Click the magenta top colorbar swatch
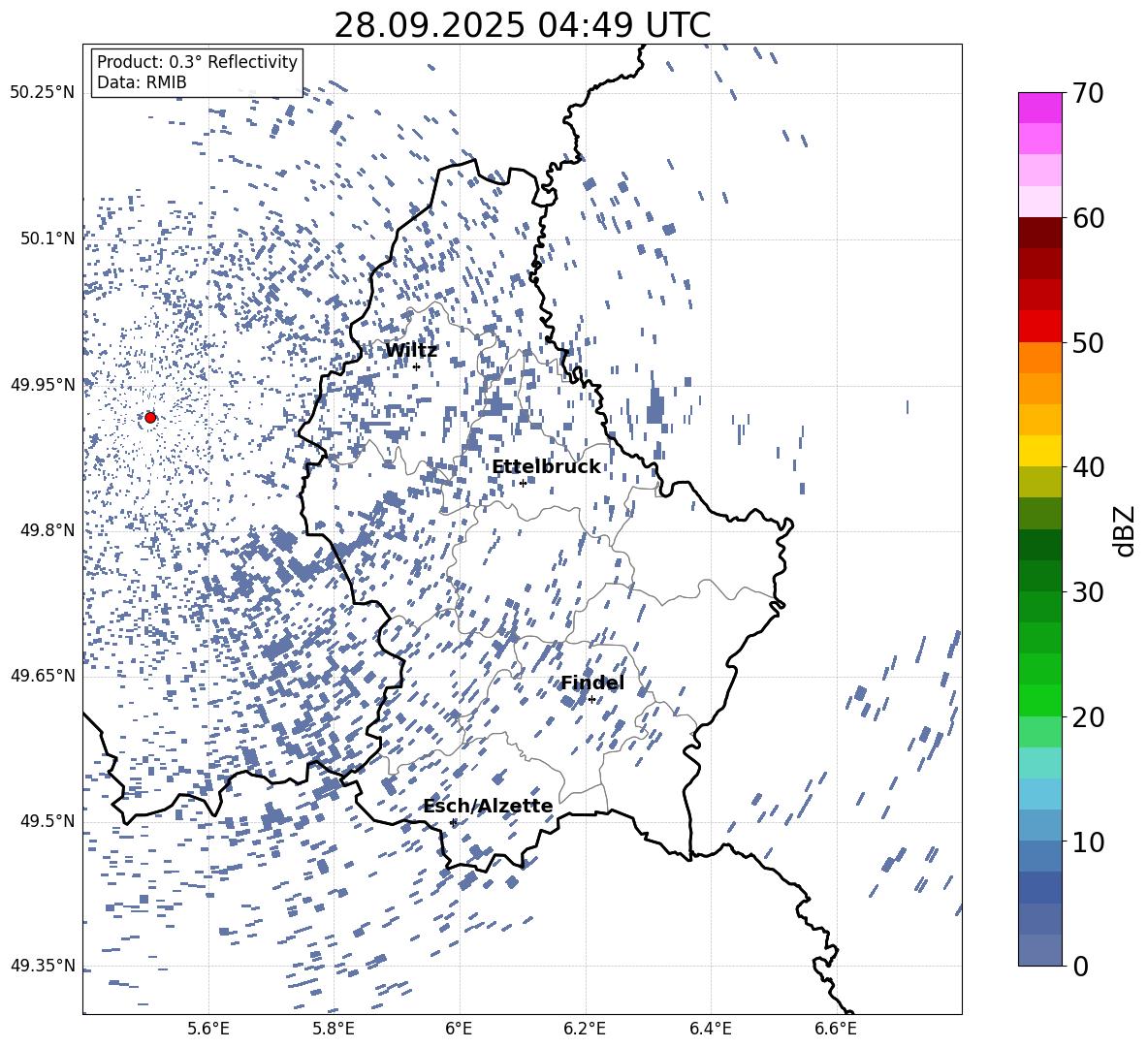 (x=1040, y=109)
